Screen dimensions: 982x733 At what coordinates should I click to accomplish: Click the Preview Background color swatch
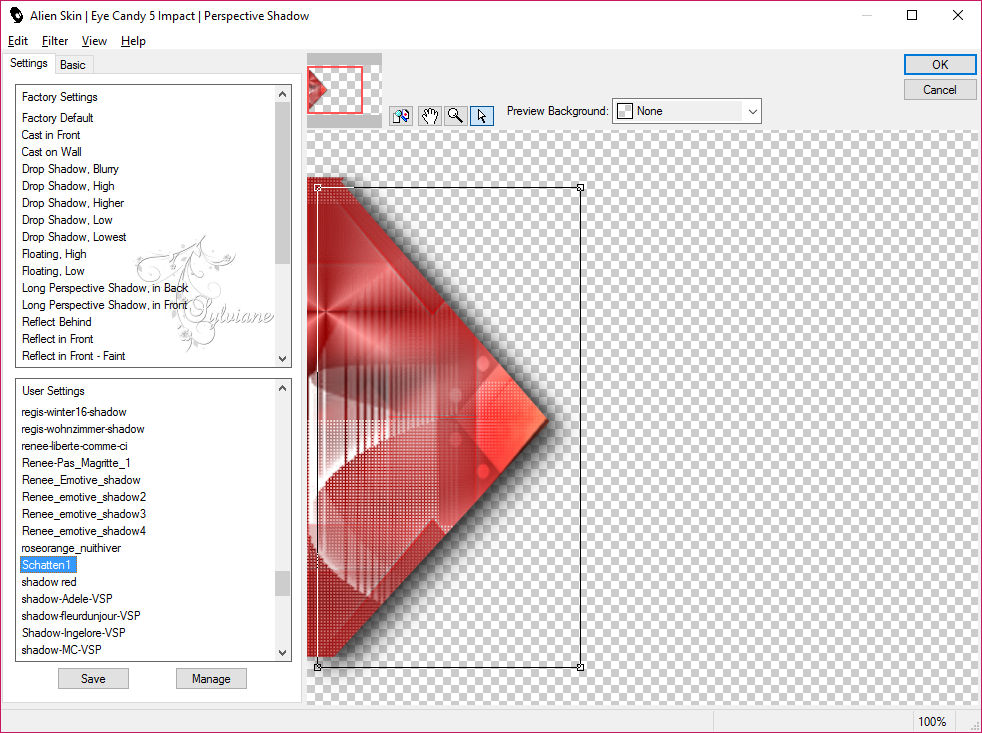(x=624, y=111)
